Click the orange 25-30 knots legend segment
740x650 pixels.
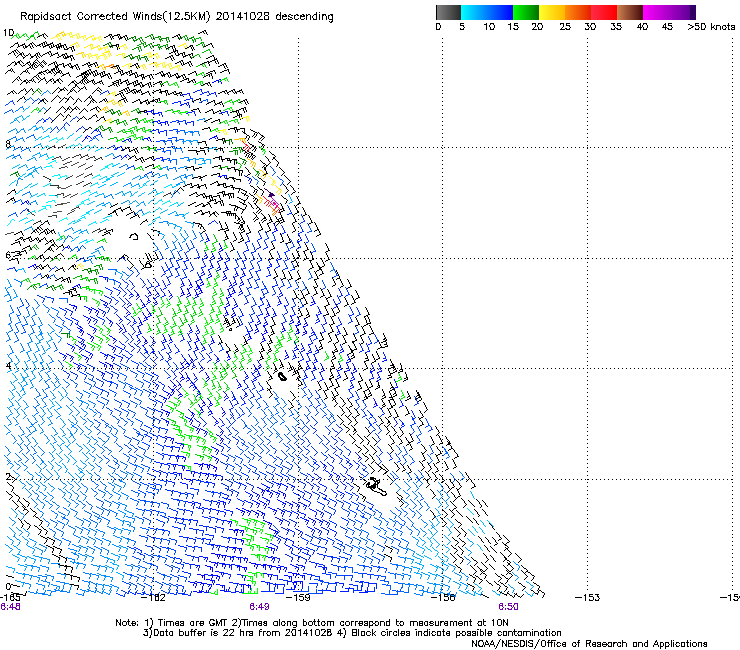pyautogui.click(x=578, y=12)
